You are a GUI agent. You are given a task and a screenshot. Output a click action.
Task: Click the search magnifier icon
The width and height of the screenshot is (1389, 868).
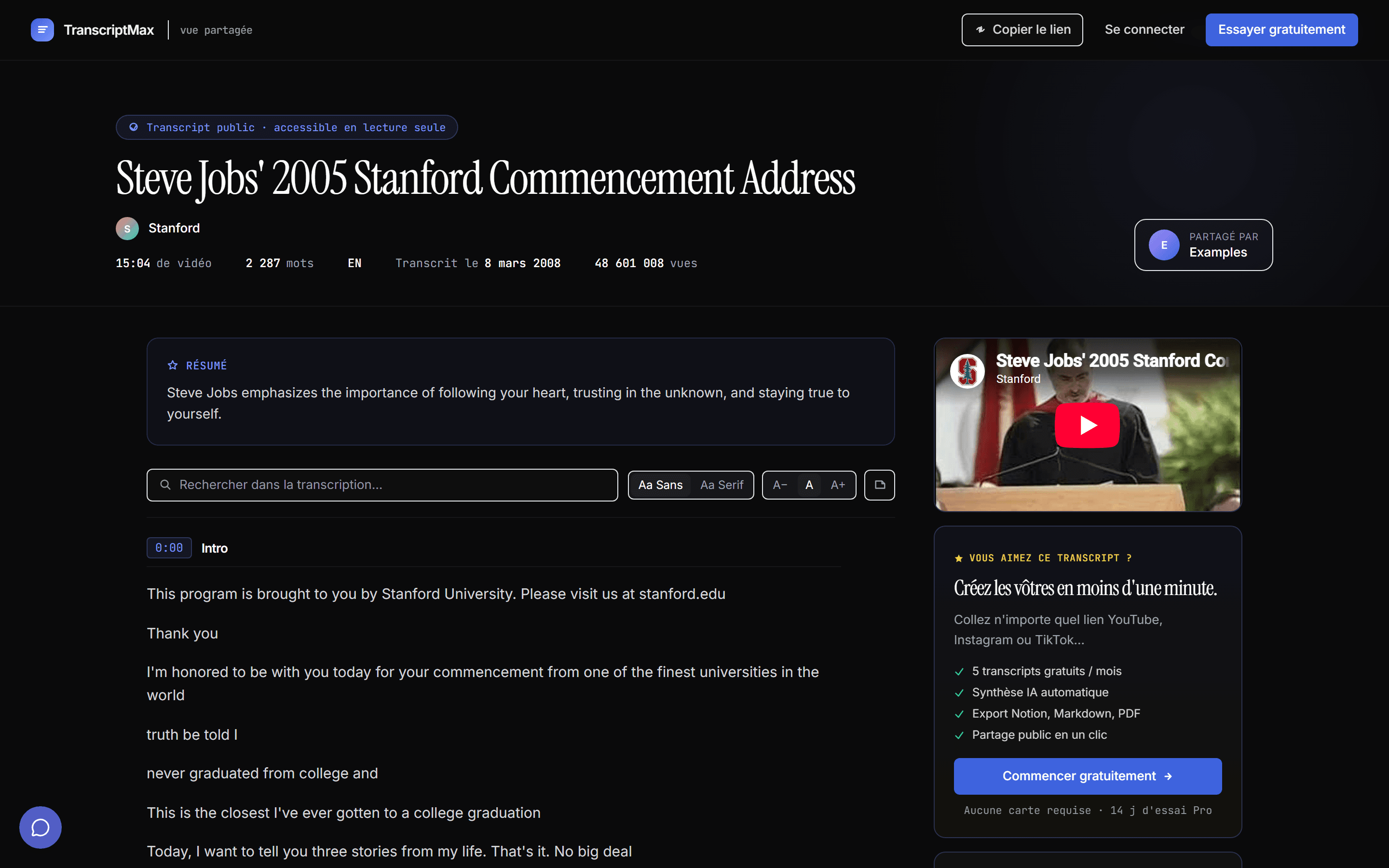[x=165, y=485]
